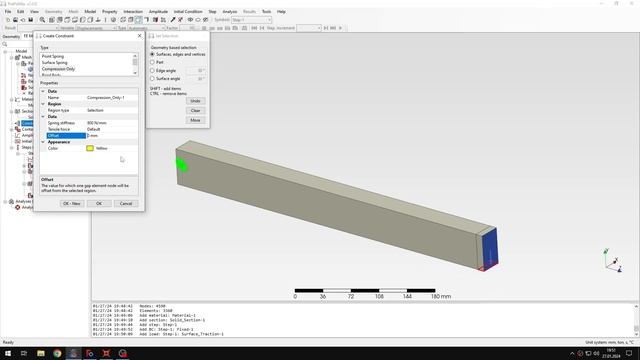Collapse the Model root tree node
Screen dimensions: 640x360
point(5,51)
